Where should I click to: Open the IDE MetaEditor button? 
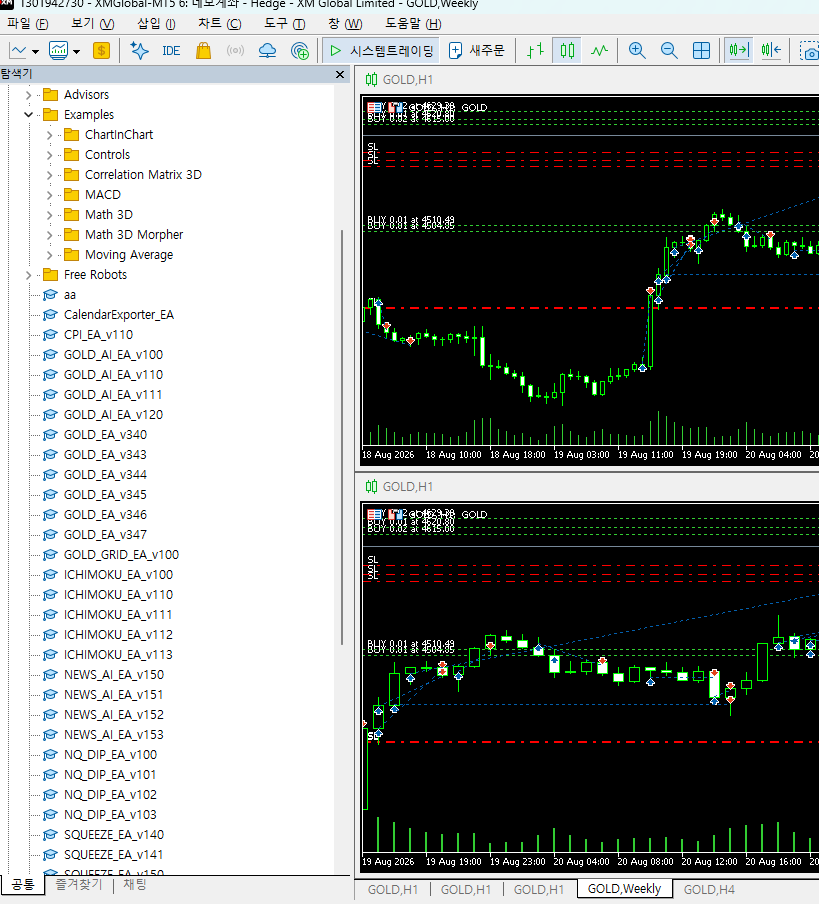(x=171, y=51)
